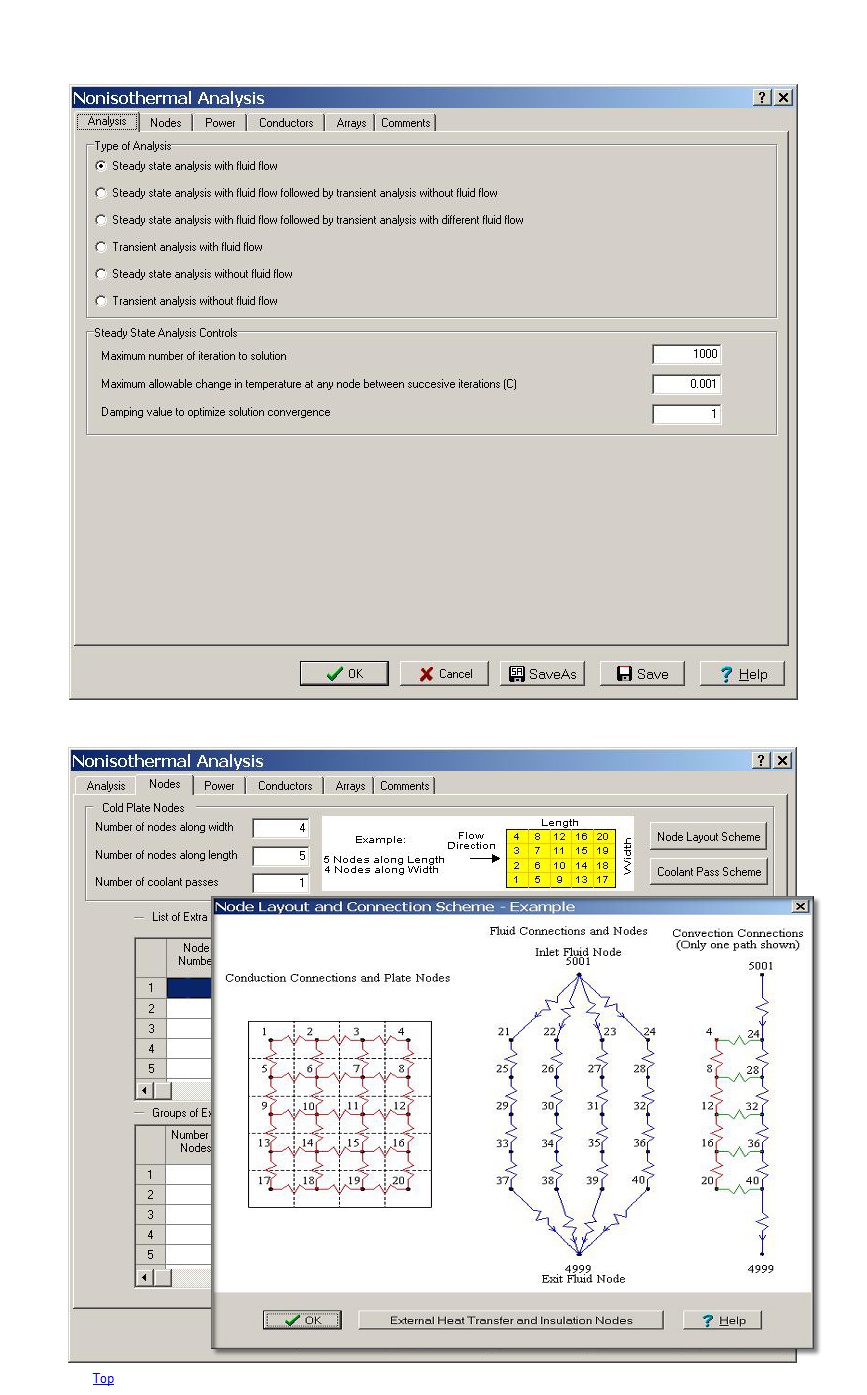Switch to Arrays tab in the upper dialog
Screen dimensions: 867x1395
[x=351, y=123]
